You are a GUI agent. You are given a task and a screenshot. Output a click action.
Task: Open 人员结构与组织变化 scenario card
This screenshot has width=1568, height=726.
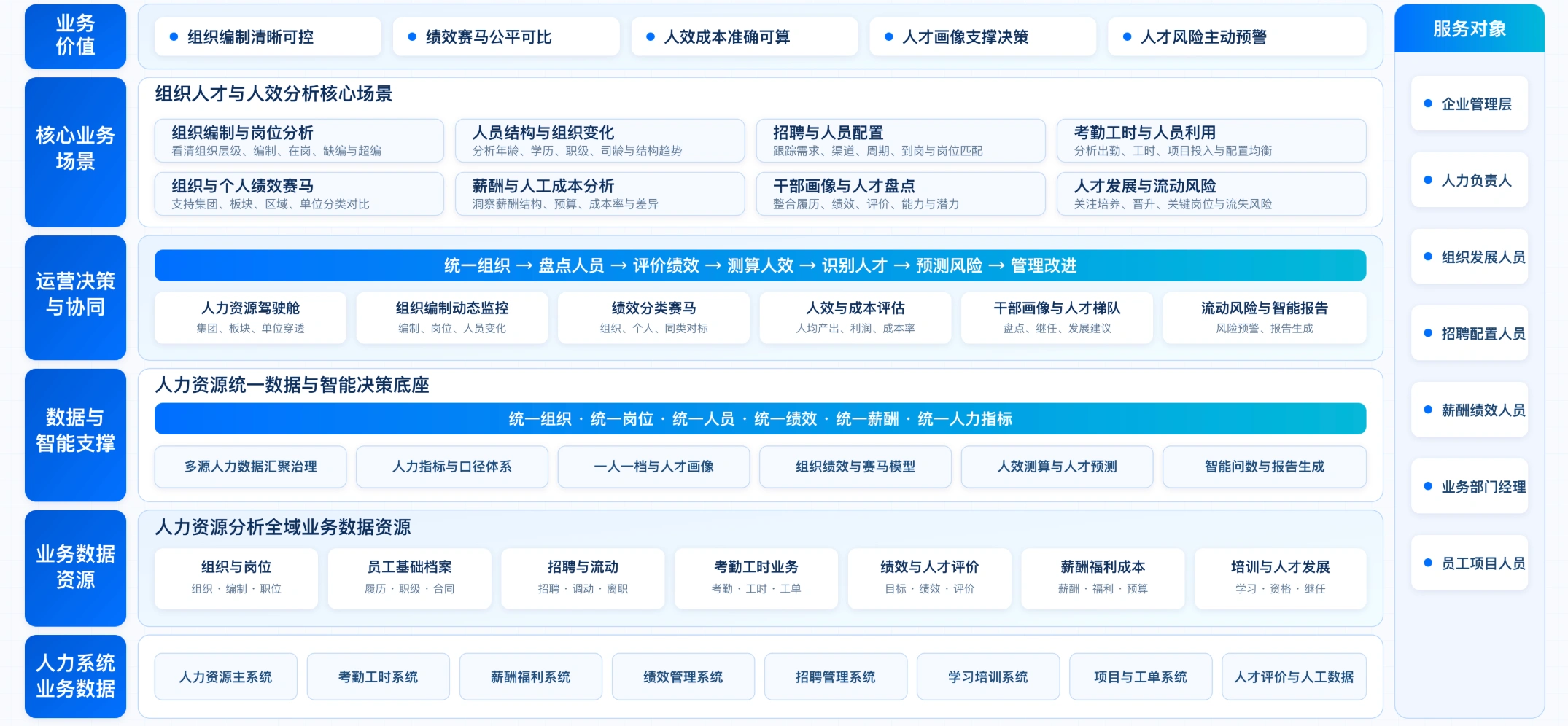tap(599, 141)
